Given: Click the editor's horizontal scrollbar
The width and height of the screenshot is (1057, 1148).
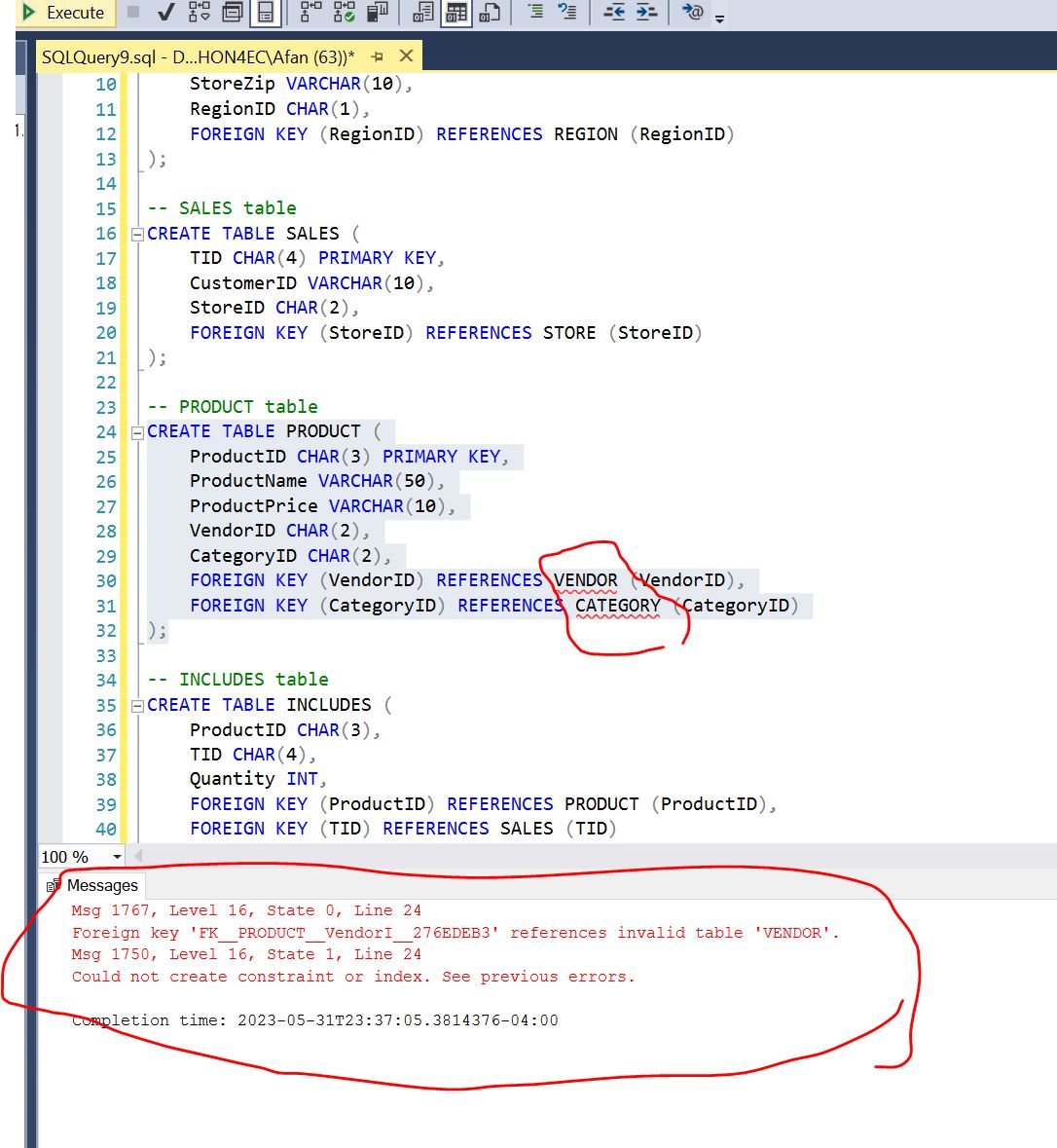Looking at the screenshot, I should 584,856.
